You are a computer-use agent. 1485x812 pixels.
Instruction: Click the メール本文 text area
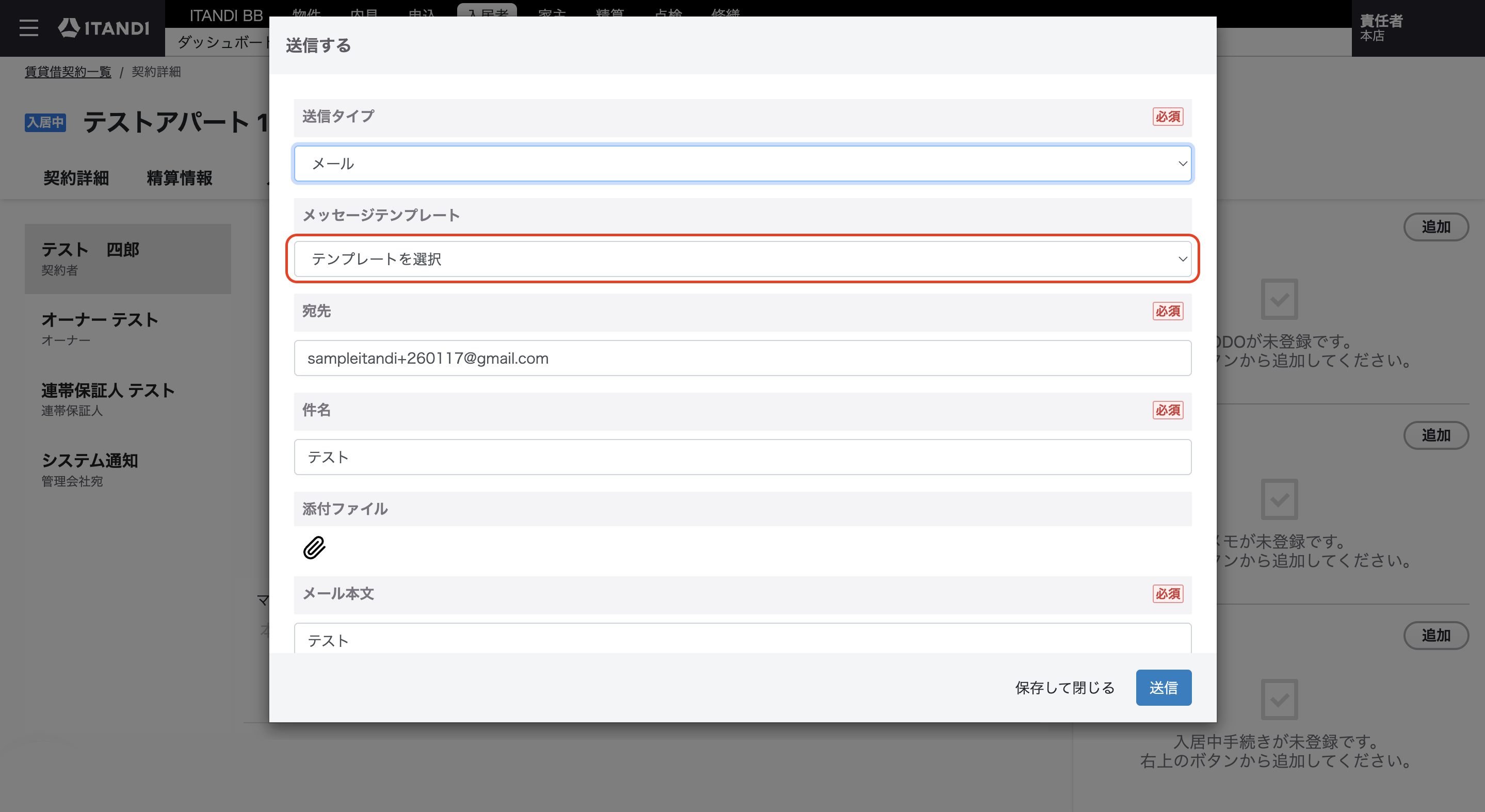pos(742,639)
